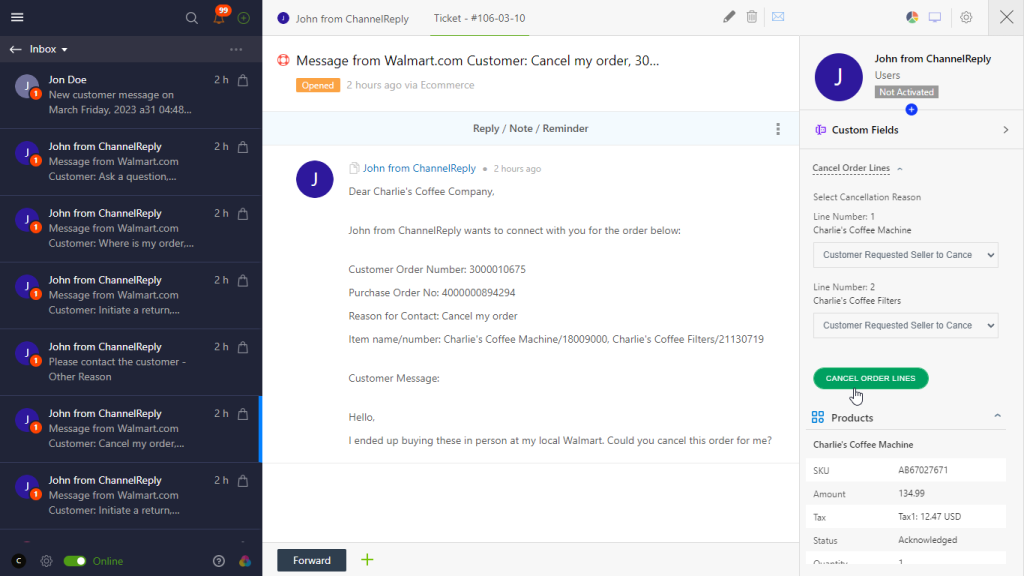The width and height of the screenshot is (1024, 576).
Task: Edit ticket with the pencil icon
Action: pyautogui.click(x=729, y=17)
